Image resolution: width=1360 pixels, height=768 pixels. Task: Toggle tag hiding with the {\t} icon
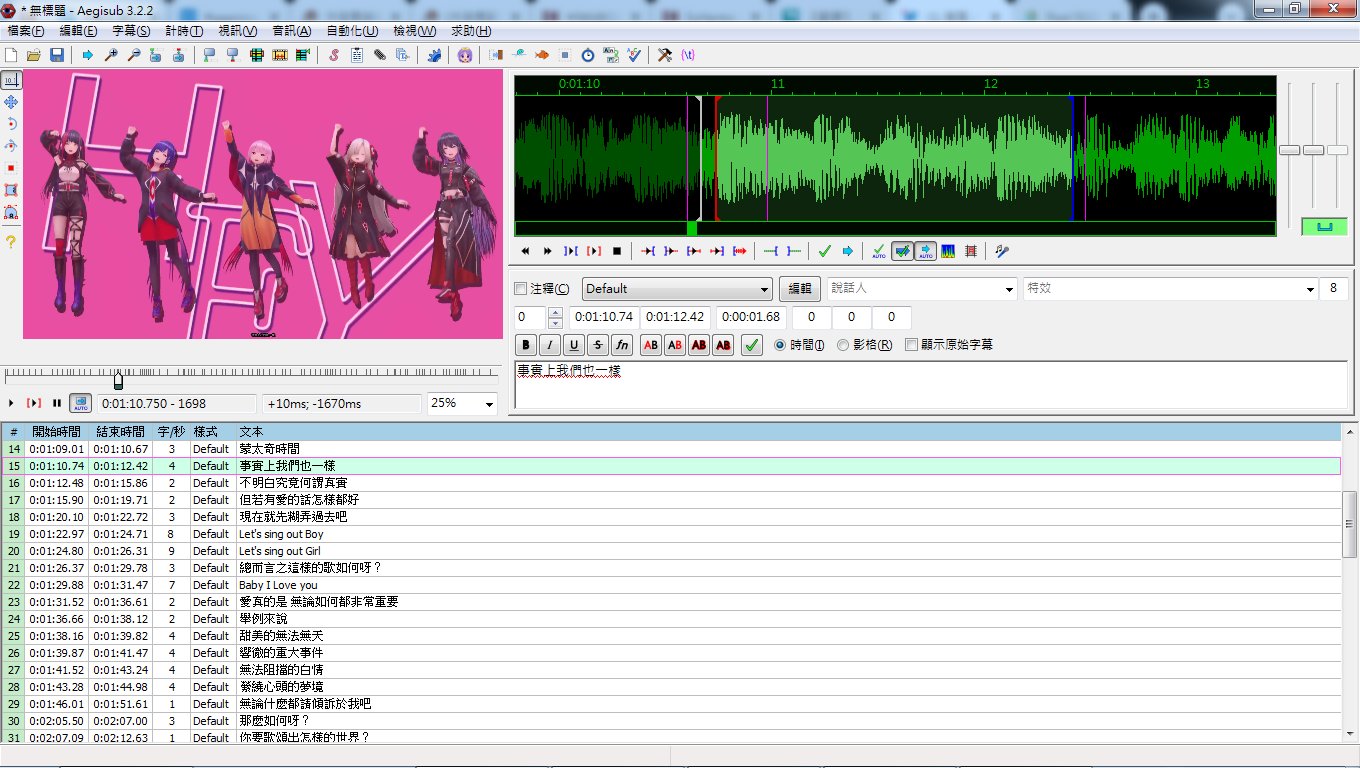click(688, 55)
